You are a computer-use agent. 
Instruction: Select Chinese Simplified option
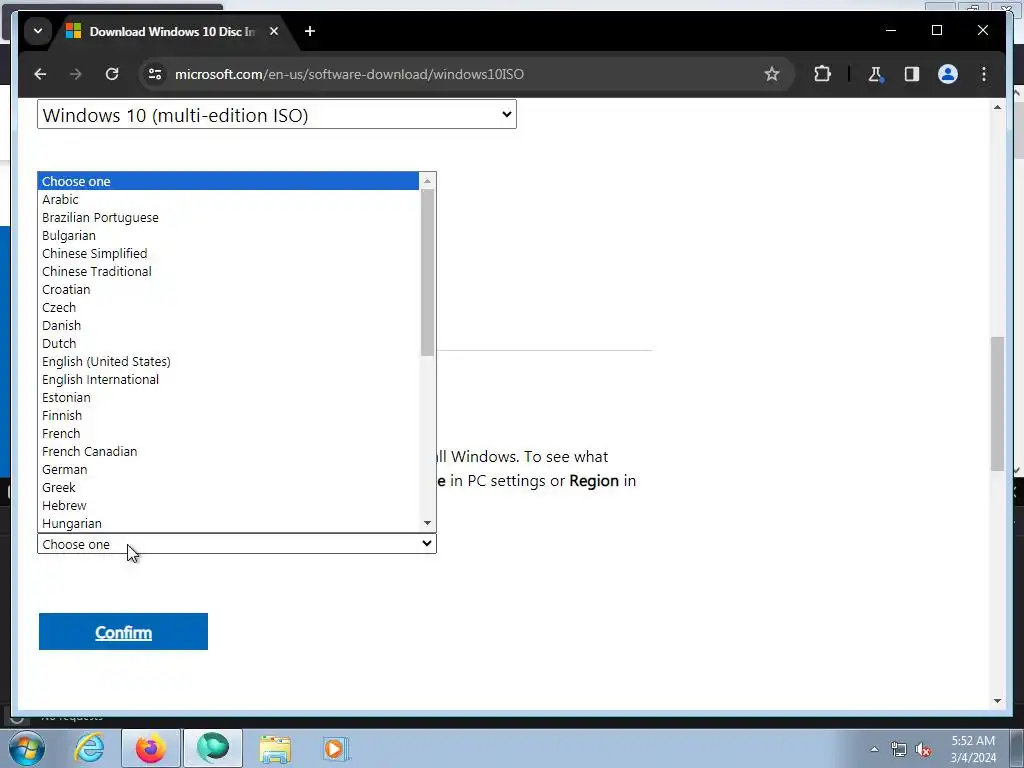pyautogui.click(x=228, y=253)
